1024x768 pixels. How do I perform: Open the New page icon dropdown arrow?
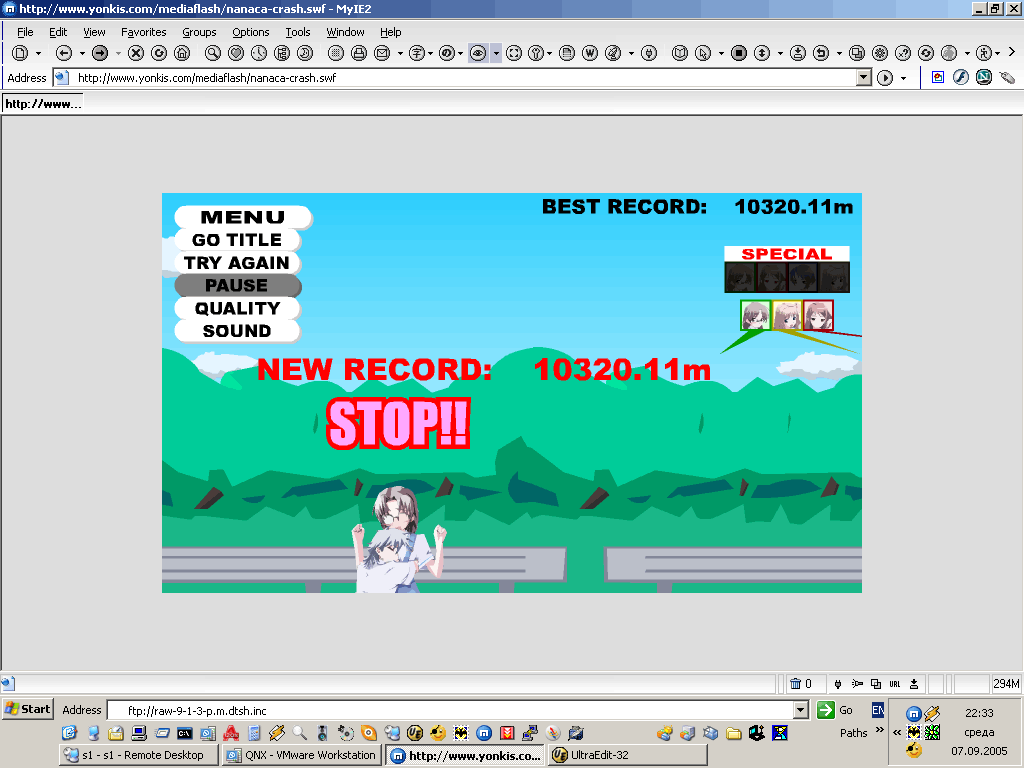pyautogui.click(x=39, y=53)
